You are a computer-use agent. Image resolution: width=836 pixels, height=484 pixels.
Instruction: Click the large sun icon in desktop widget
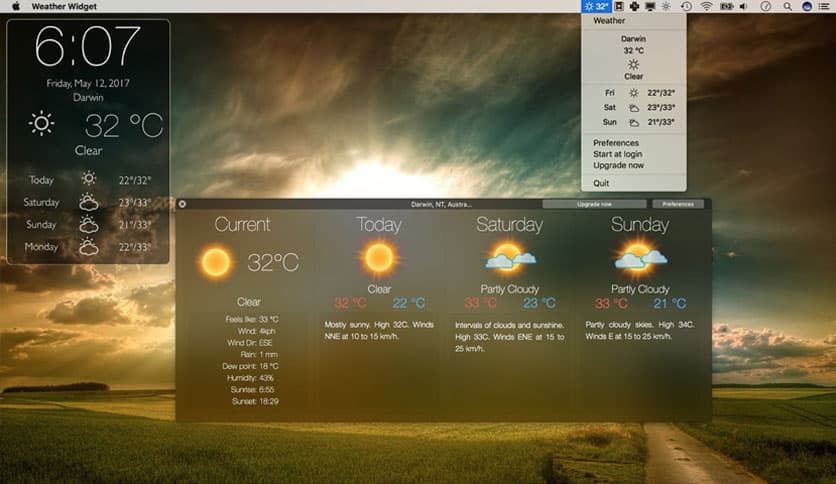click(41, 124)
